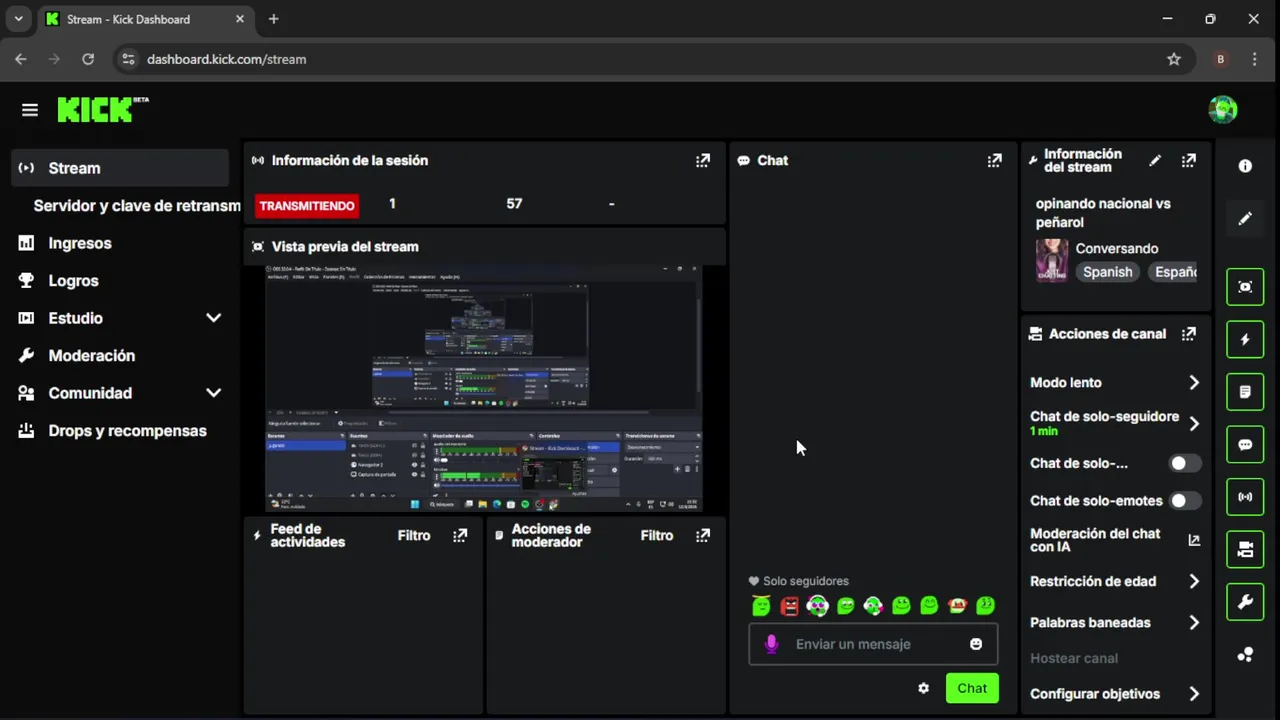Click the purple microphone icon in chat box

coord(771,644)
